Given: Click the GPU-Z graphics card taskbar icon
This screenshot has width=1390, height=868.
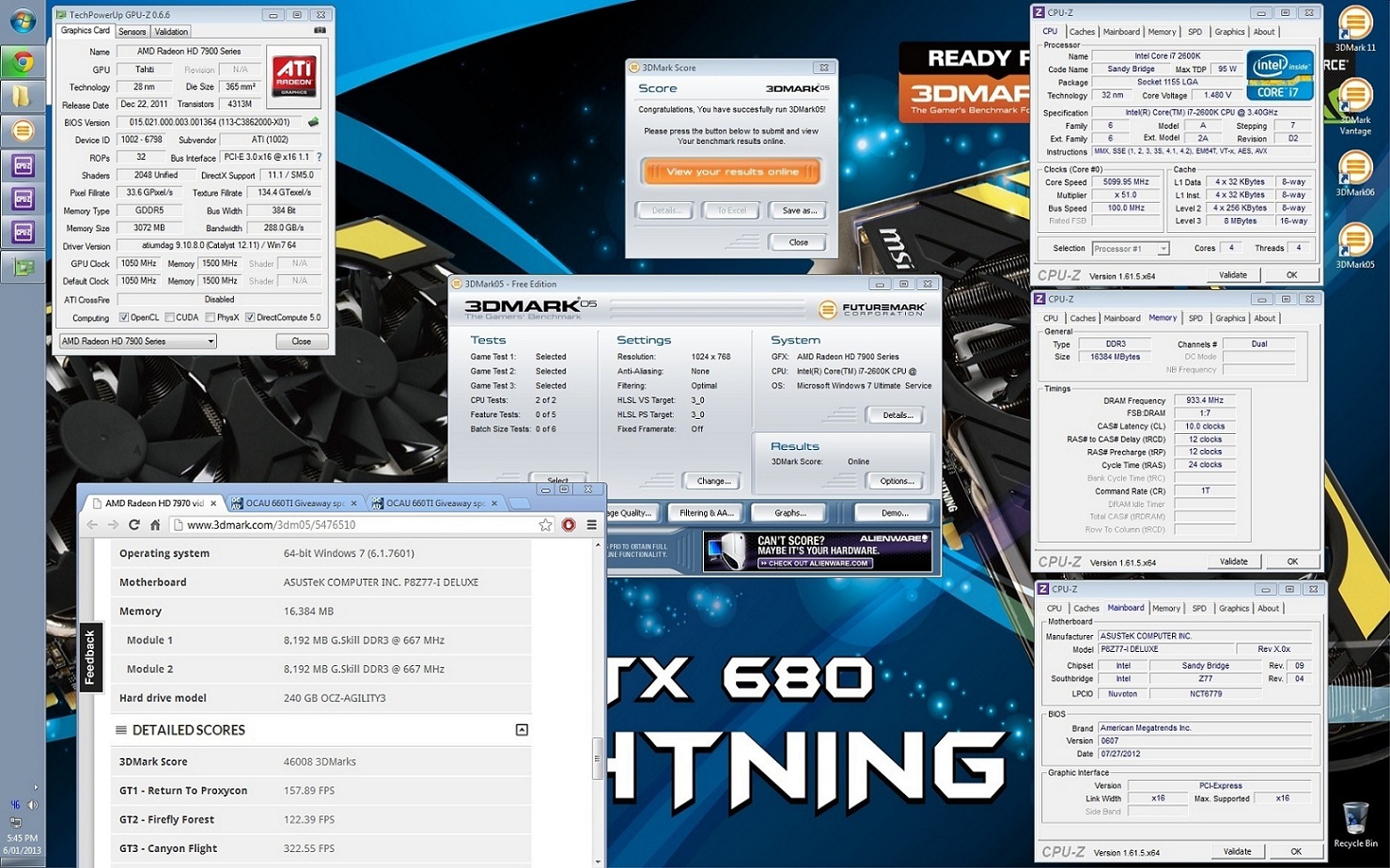Looking at the screenshot, I should (23, 267).
